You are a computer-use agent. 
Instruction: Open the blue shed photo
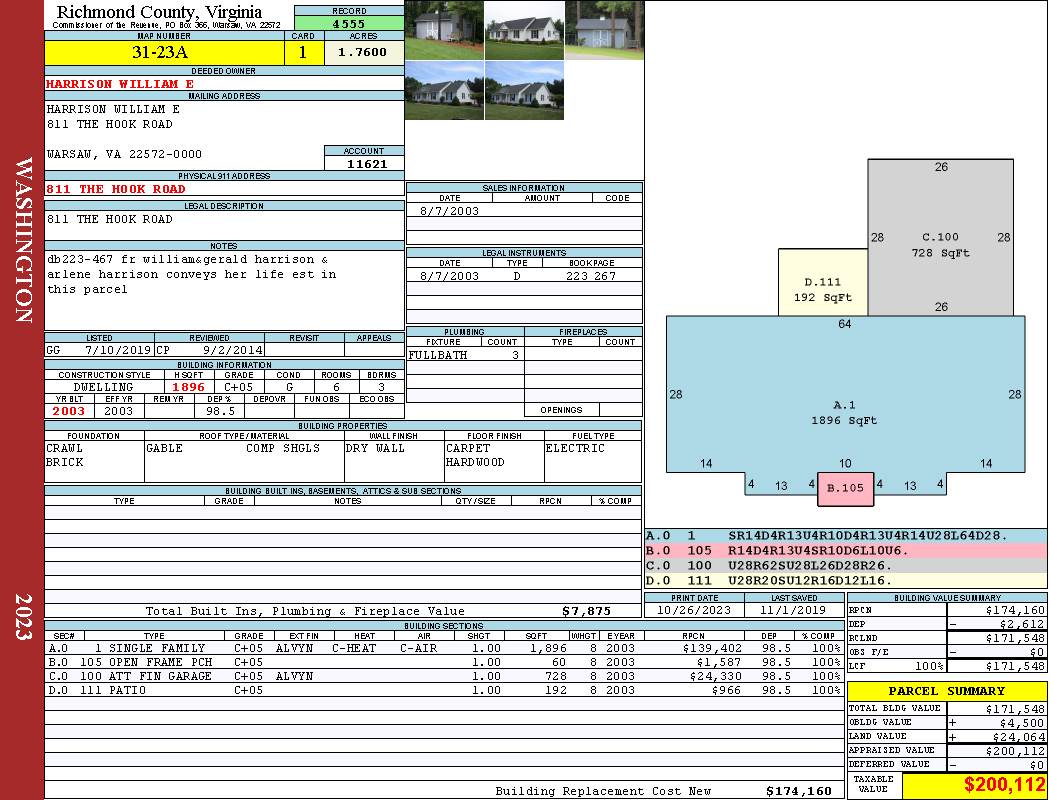pyautogui.click(x=604, y=30)
